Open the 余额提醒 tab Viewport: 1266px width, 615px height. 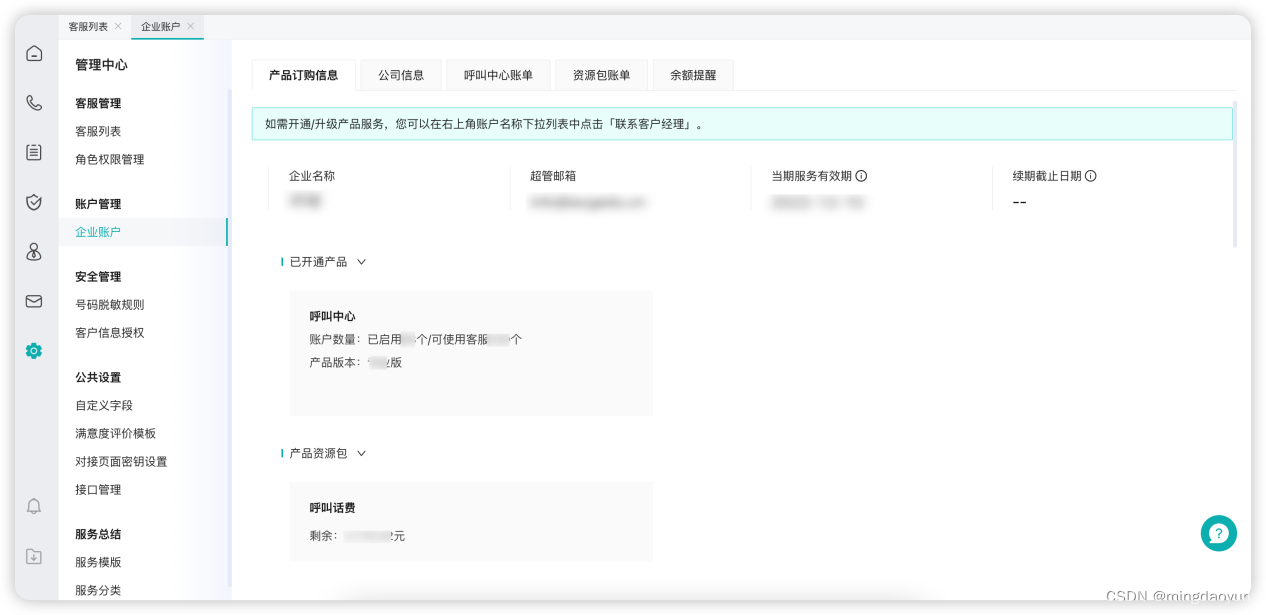[x=693, y=74]
